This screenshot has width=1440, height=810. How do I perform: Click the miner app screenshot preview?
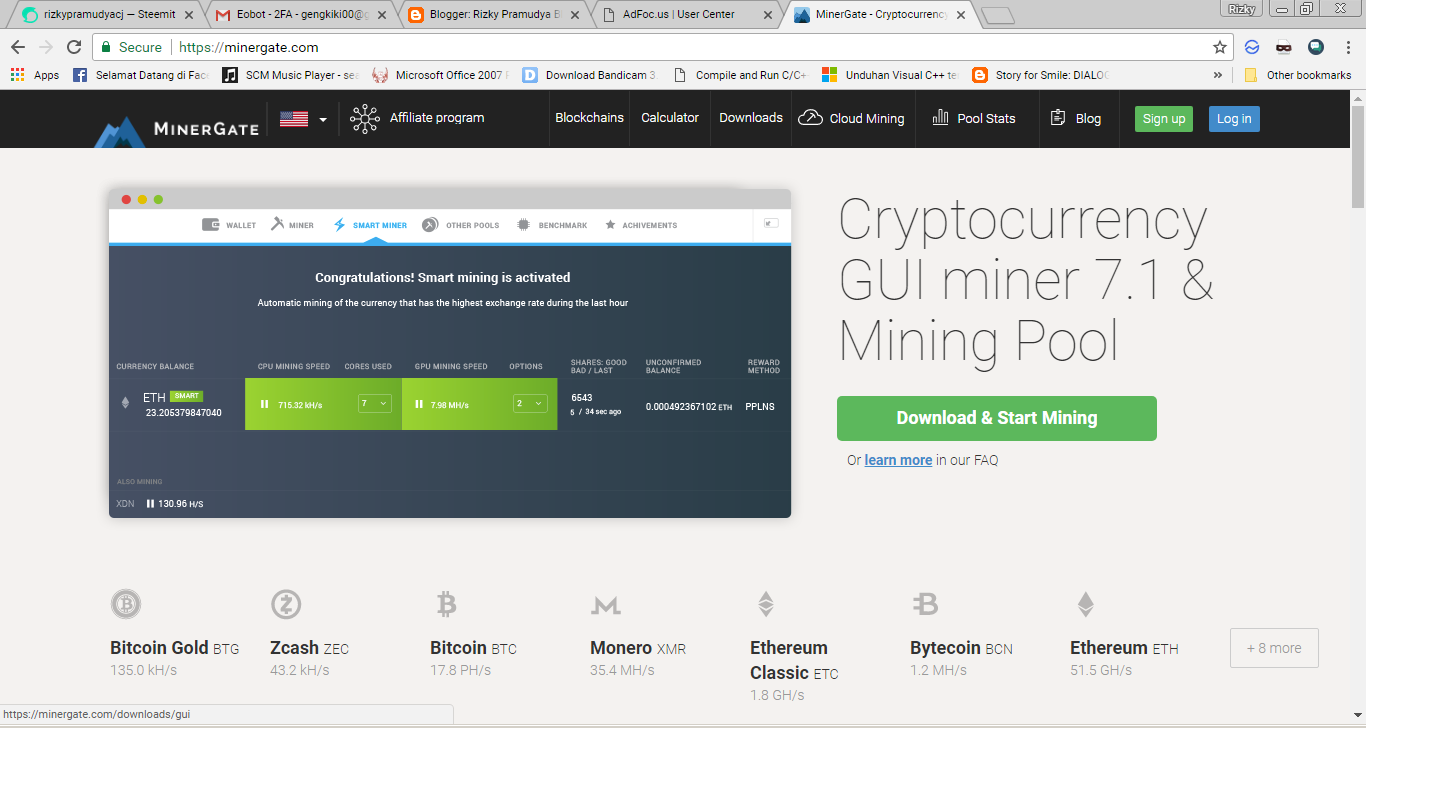tap(450, 353)
